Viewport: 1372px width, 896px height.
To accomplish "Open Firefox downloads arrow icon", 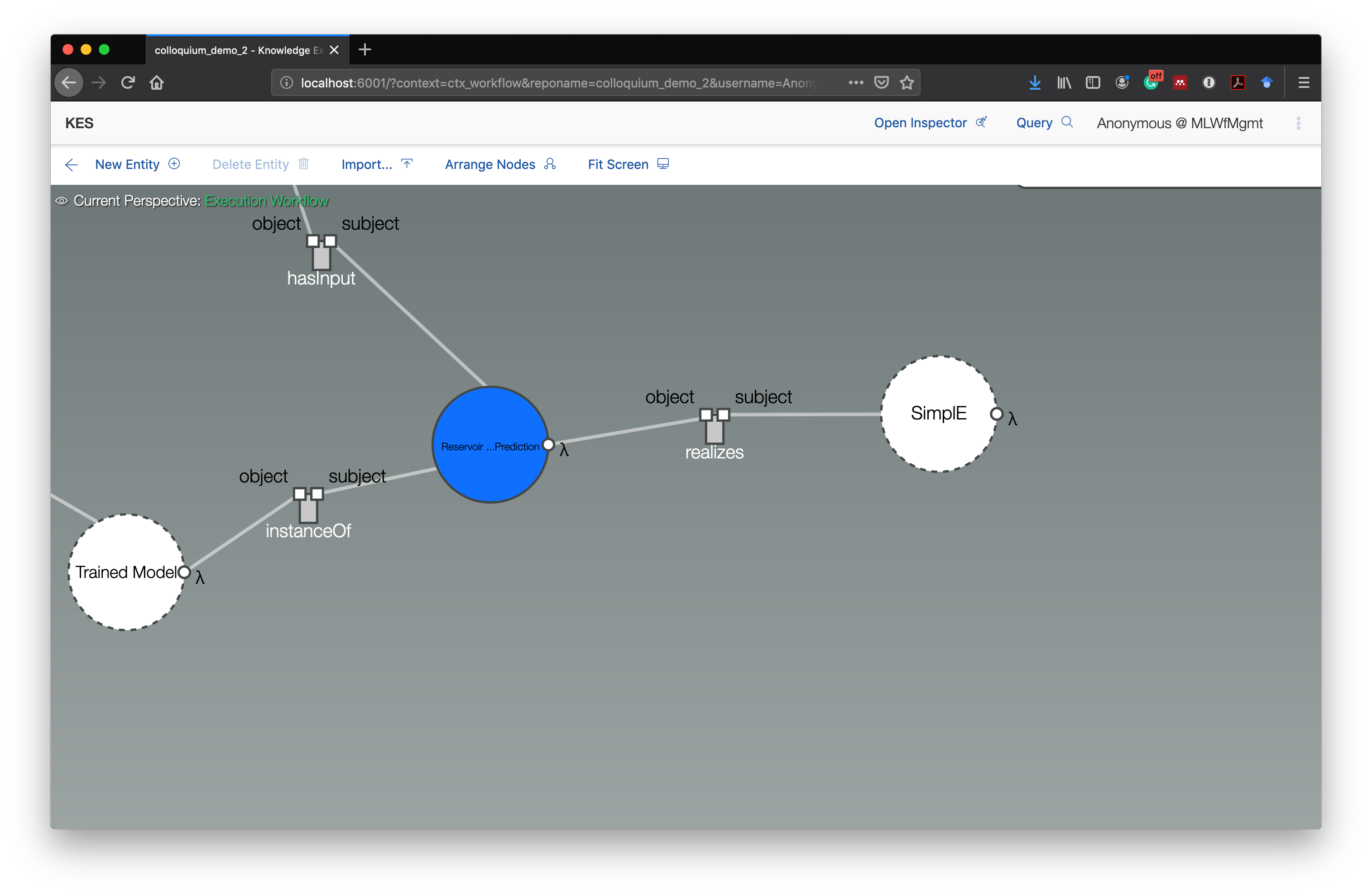I will click(1035, 82).
